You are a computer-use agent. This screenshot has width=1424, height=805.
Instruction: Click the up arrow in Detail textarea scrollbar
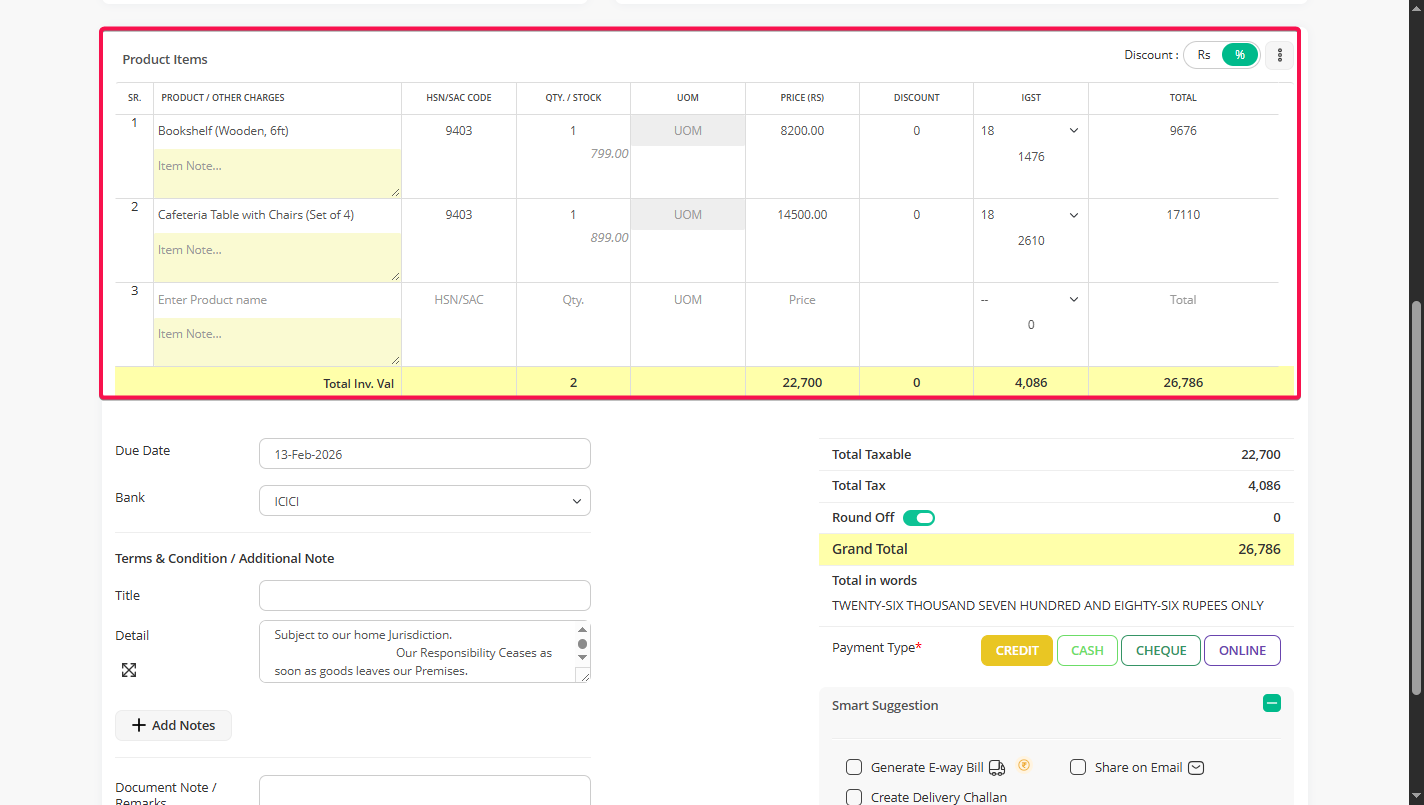click(582, 630)
